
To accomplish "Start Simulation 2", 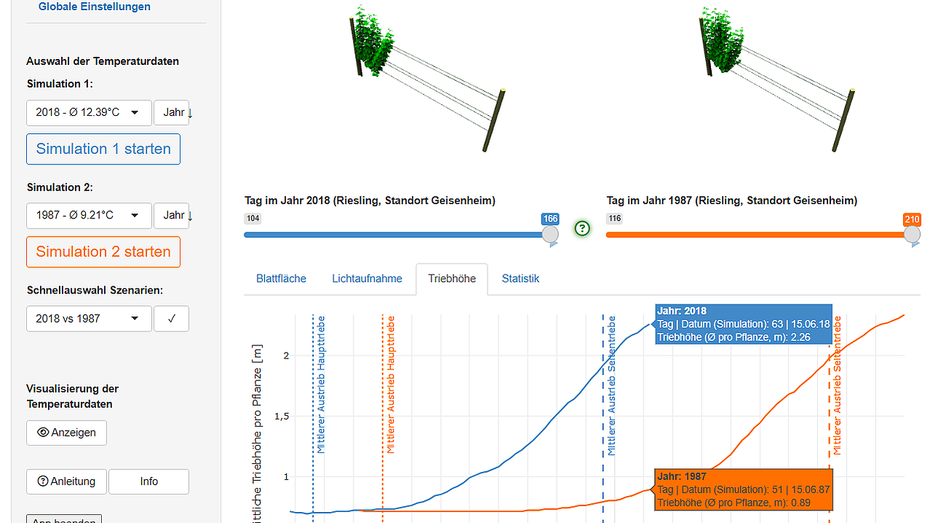I will [103, 252].
